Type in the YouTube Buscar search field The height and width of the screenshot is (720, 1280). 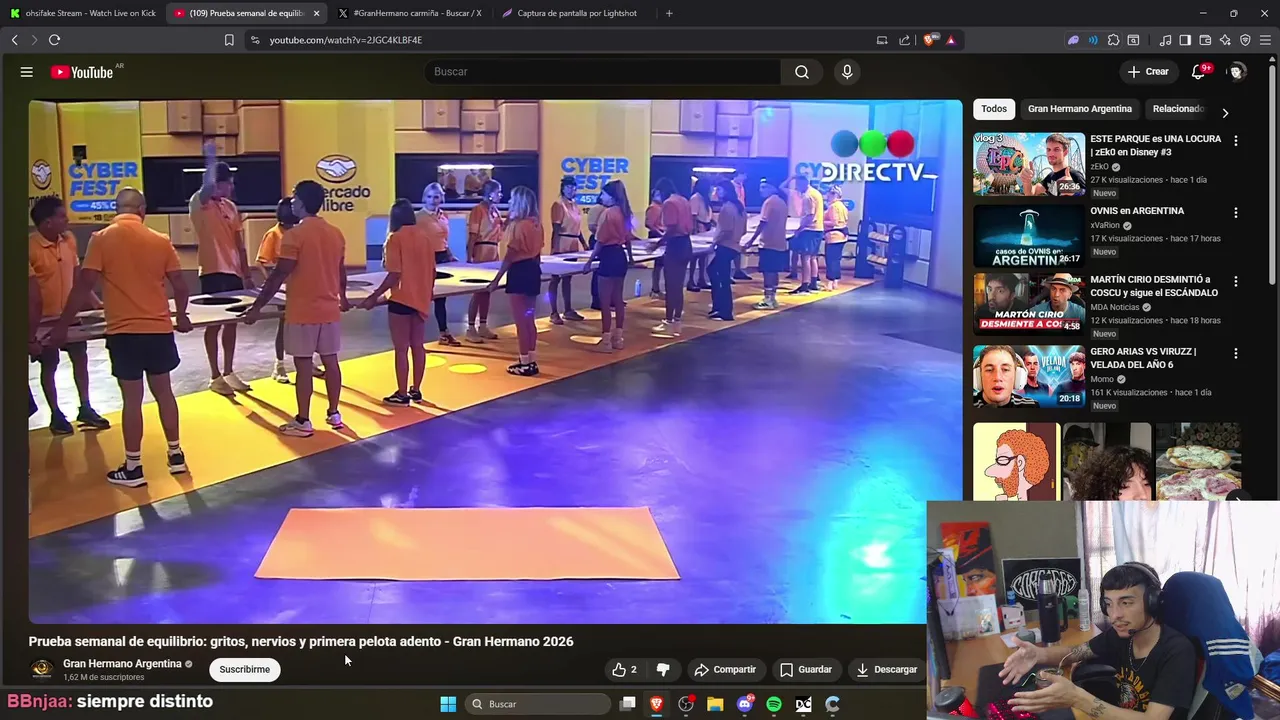pyautogui.click(x=603, y=72)
